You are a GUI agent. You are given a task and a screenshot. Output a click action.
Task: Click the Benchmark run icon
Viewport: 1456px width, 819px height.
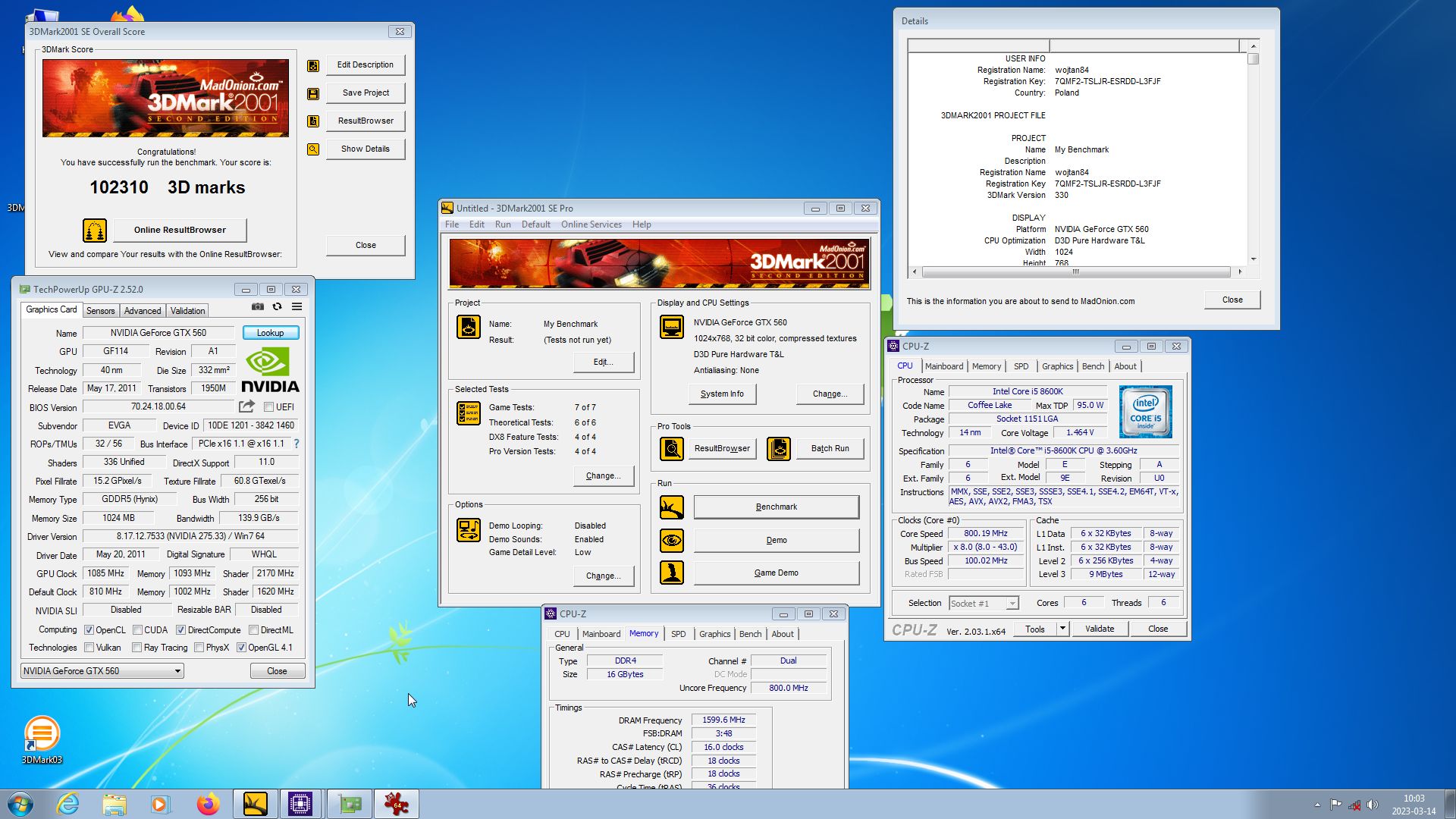[x=672, y=507]
